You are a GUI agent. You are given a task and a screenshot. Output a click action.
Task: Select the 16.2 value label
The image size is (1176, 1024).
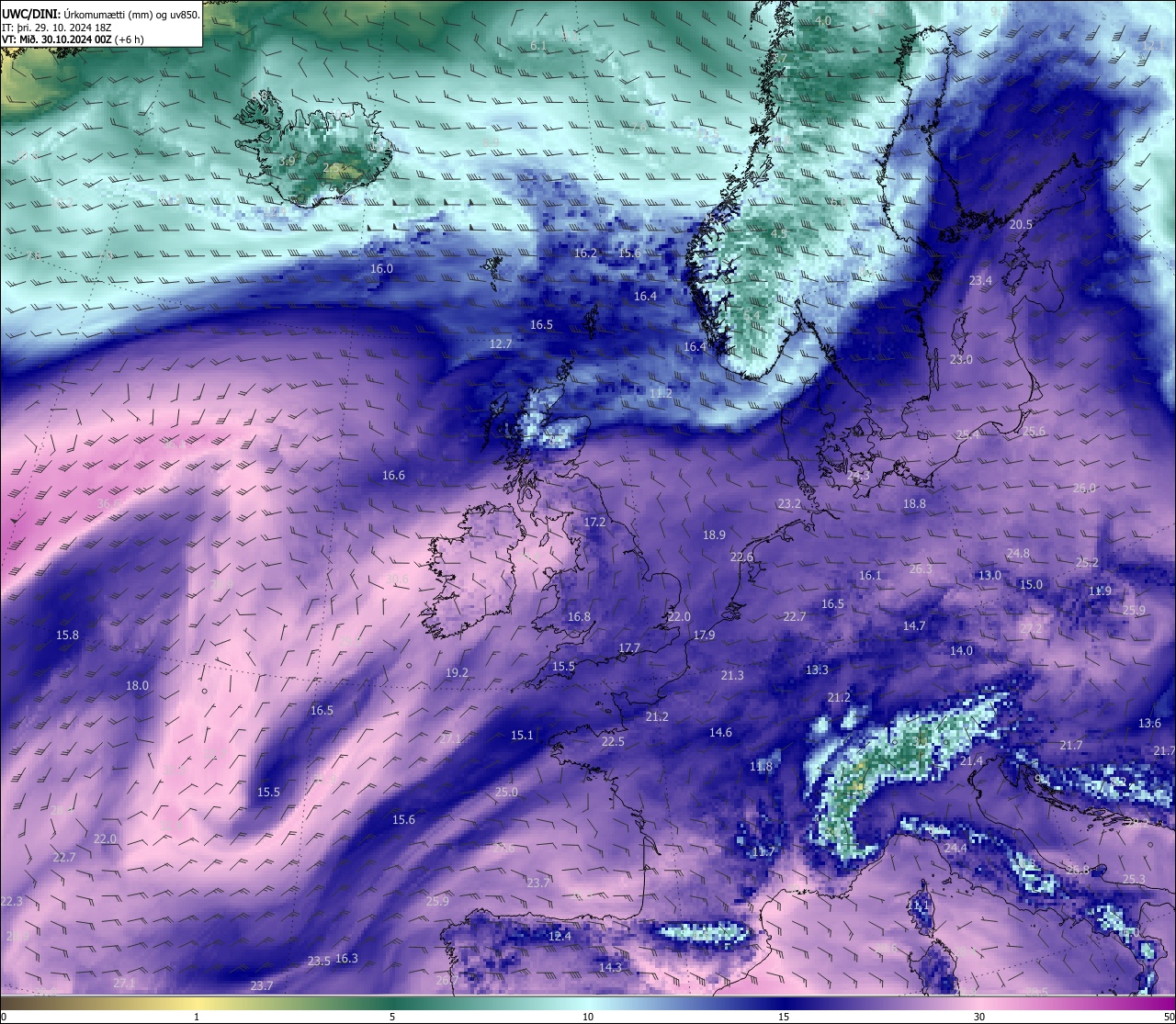(x=585, y=253)
